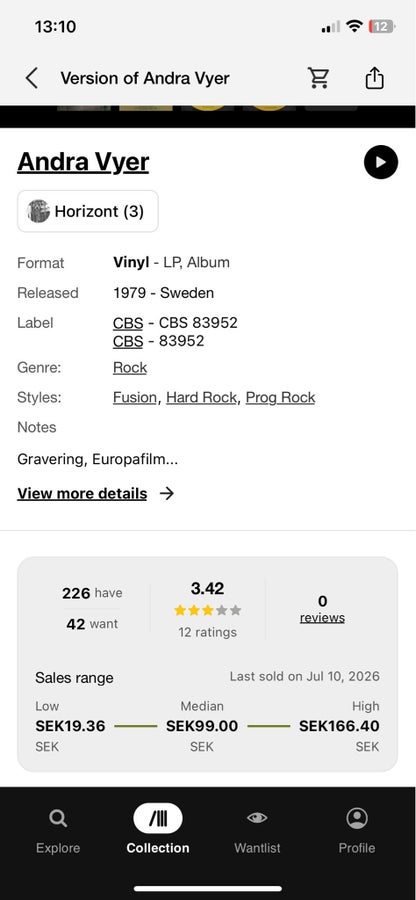Select the Prog Rock style link
The height and width of the screenshot is (900, 416).
(281, 398)
